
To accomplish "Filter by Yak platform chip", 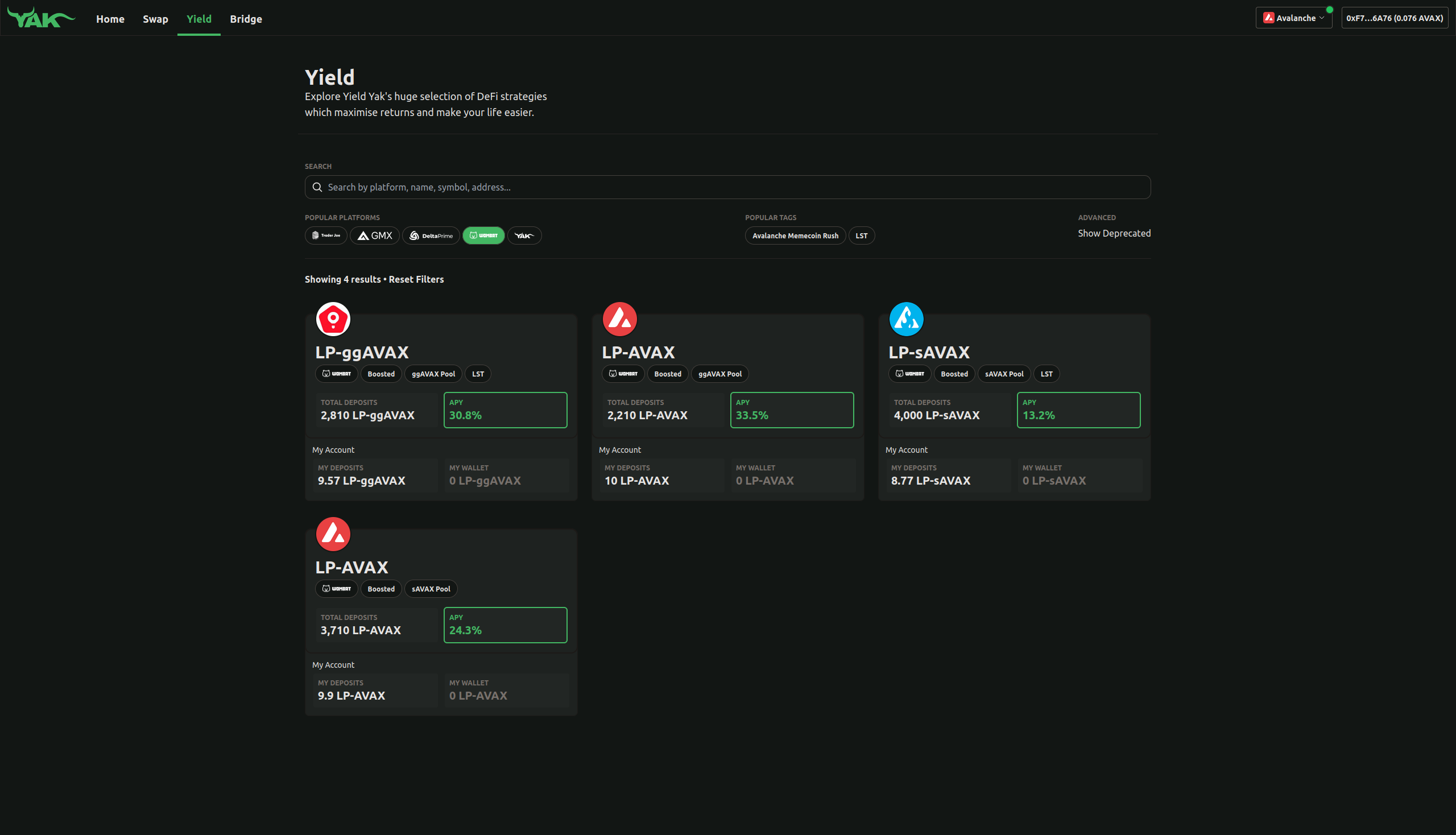I will (524, 235).
